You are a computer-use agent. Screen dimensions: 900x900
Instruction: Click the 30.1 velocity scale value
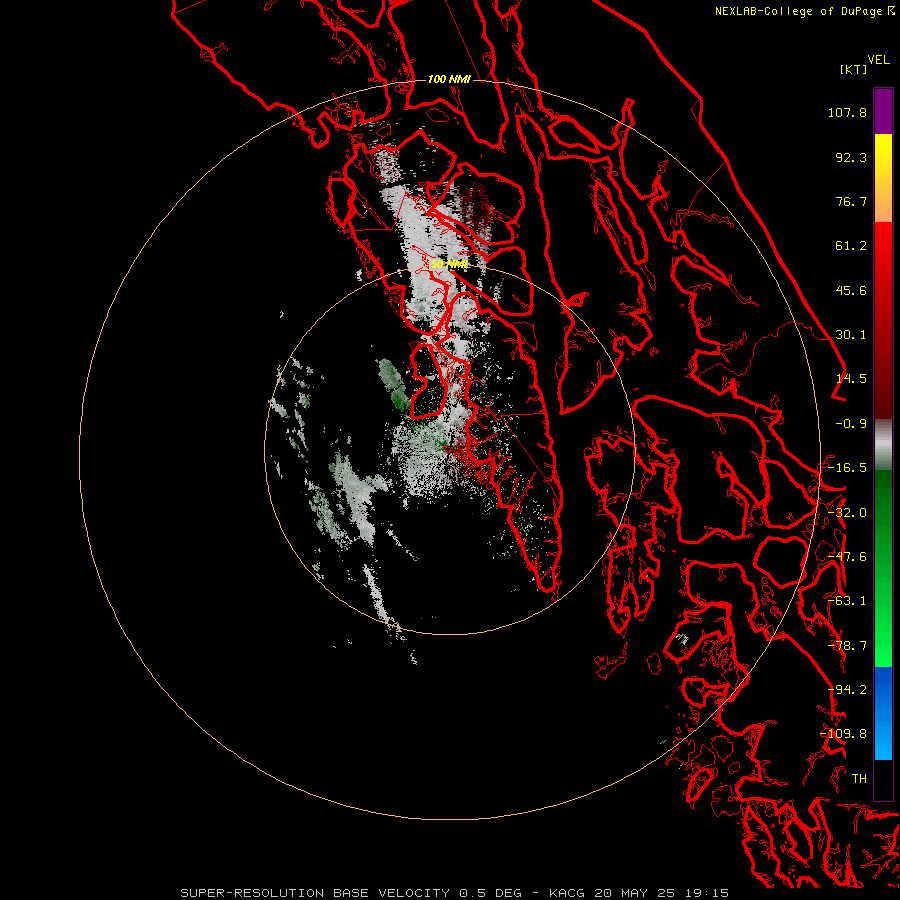point(851,335)
